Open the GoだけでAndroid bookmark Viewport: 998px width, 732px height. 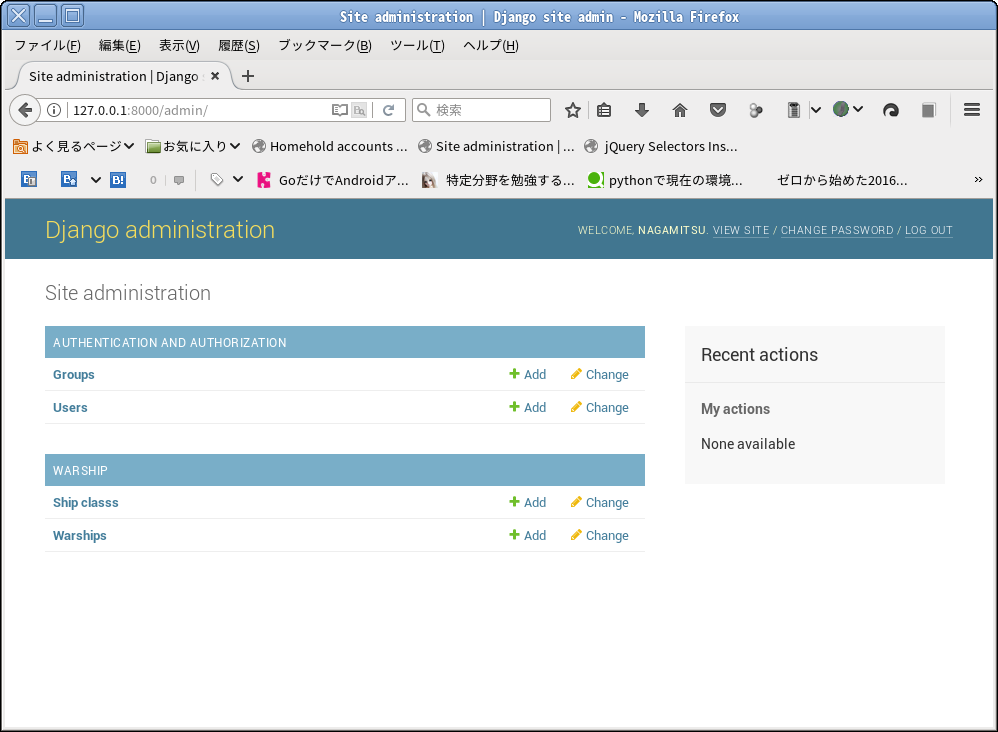tap(333, 180)
